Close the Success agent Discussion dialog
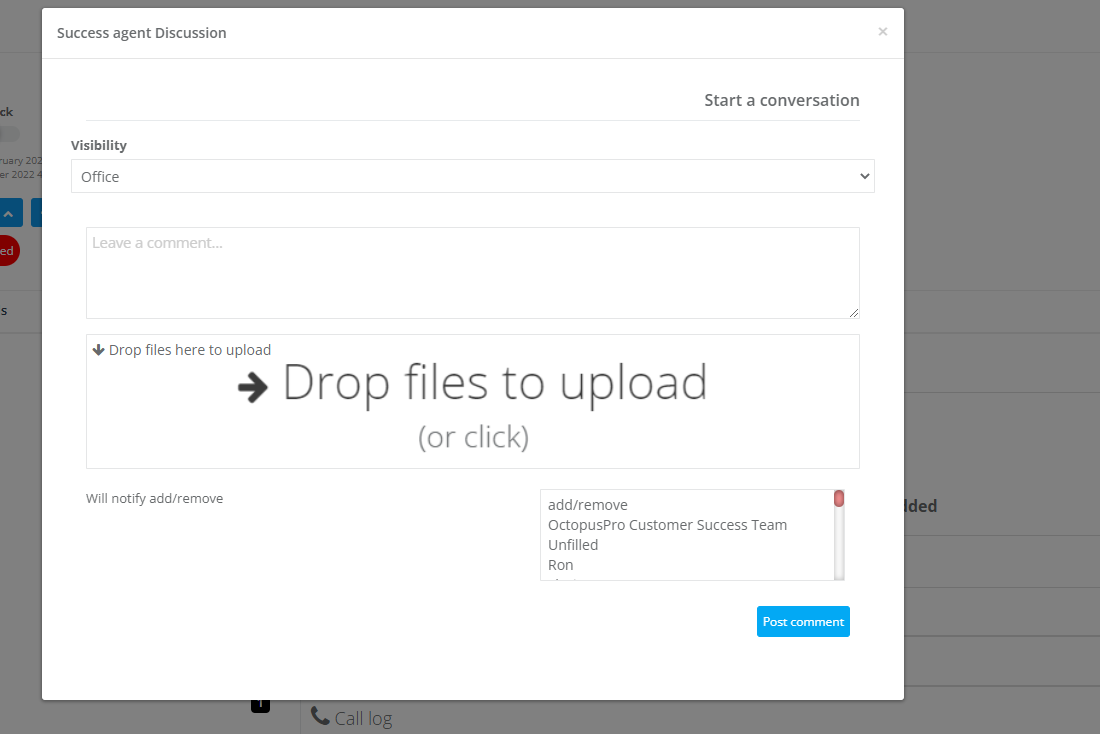This screenshot has width=1100, height=734. click(x=883, y=32)
